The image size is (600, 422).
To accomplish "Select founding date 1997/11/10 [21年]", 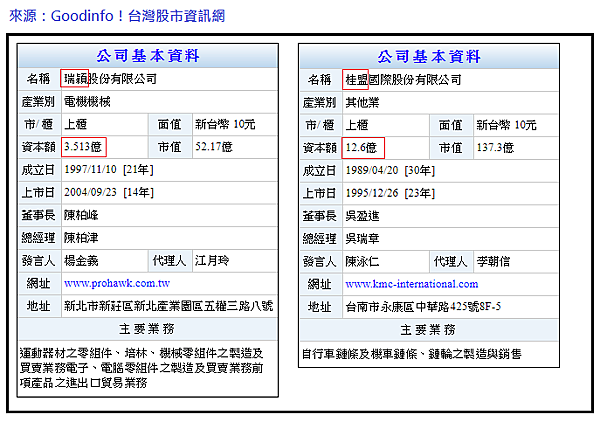I will tap(109, 169).
